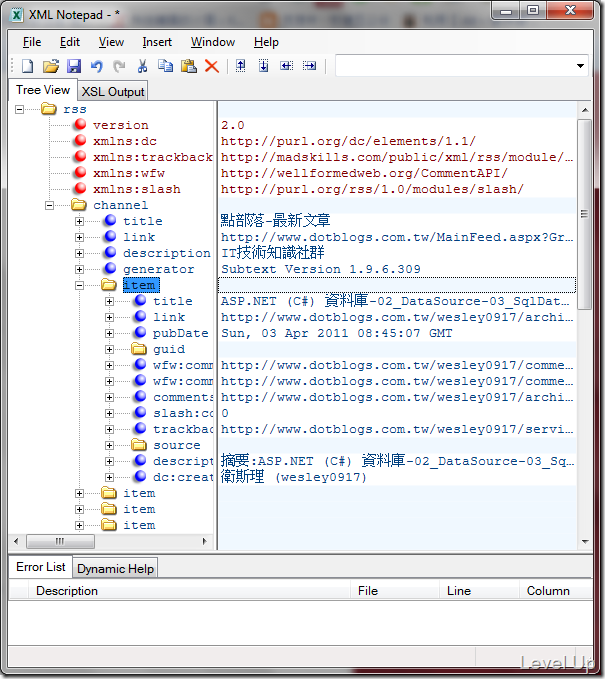Viewport: 605px width, 679px height.
Task: Click value 'Subtext Version 1.9.6.309'
Action: (x=320, y=269)
